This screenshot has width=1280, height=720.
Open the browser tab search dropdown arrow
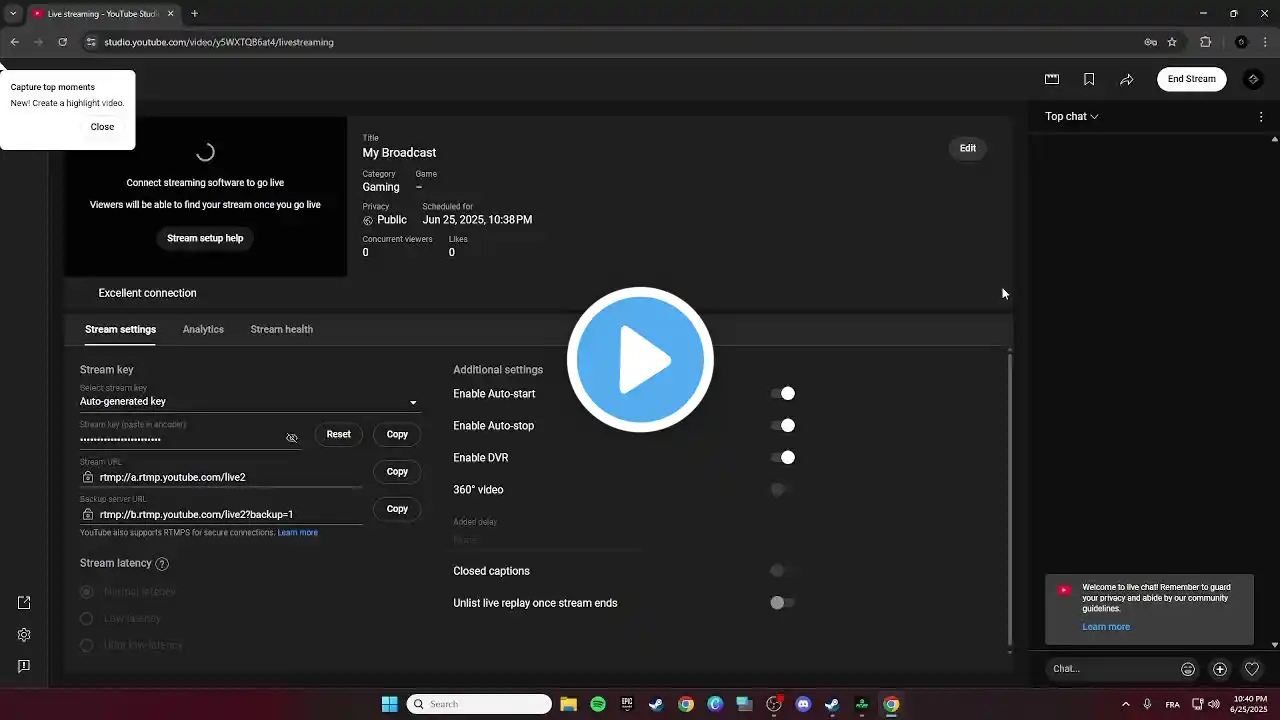(13, 14)
